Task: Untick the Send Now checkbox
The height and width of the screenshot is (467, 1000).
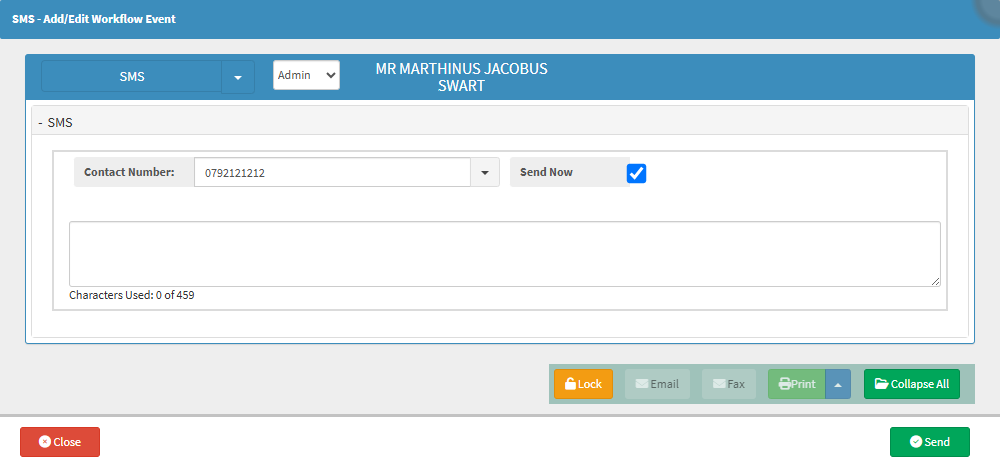Action: (636, 173)
